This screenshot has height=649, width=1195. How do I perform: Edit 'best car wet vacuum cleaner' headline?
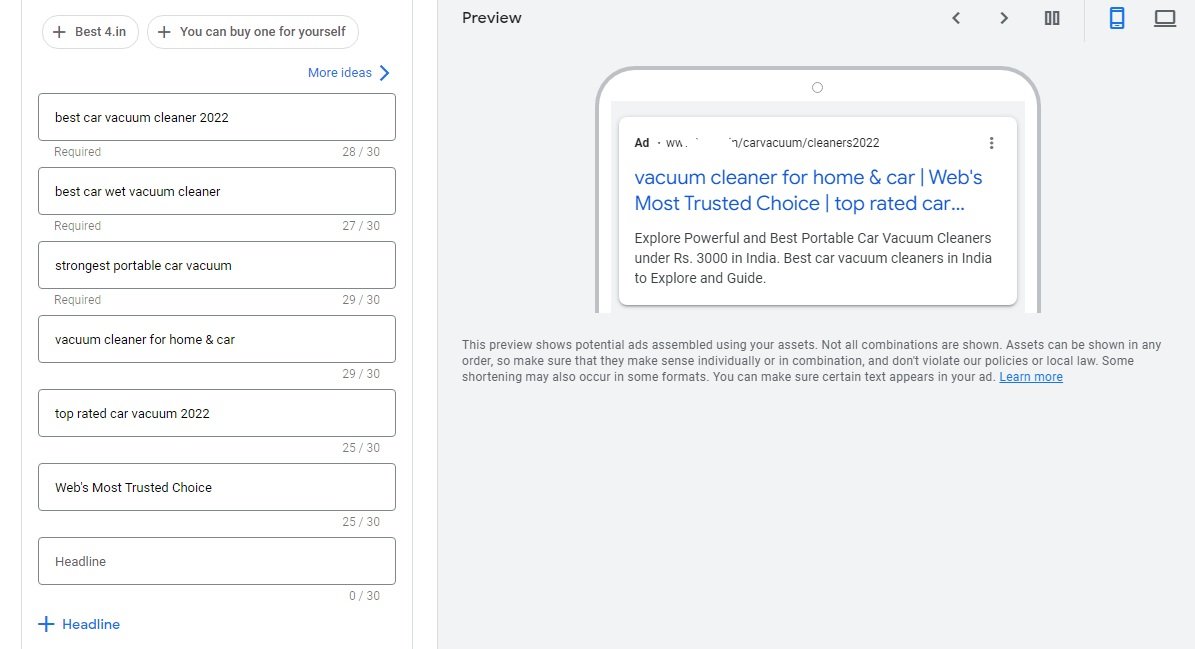pos(216,191)
